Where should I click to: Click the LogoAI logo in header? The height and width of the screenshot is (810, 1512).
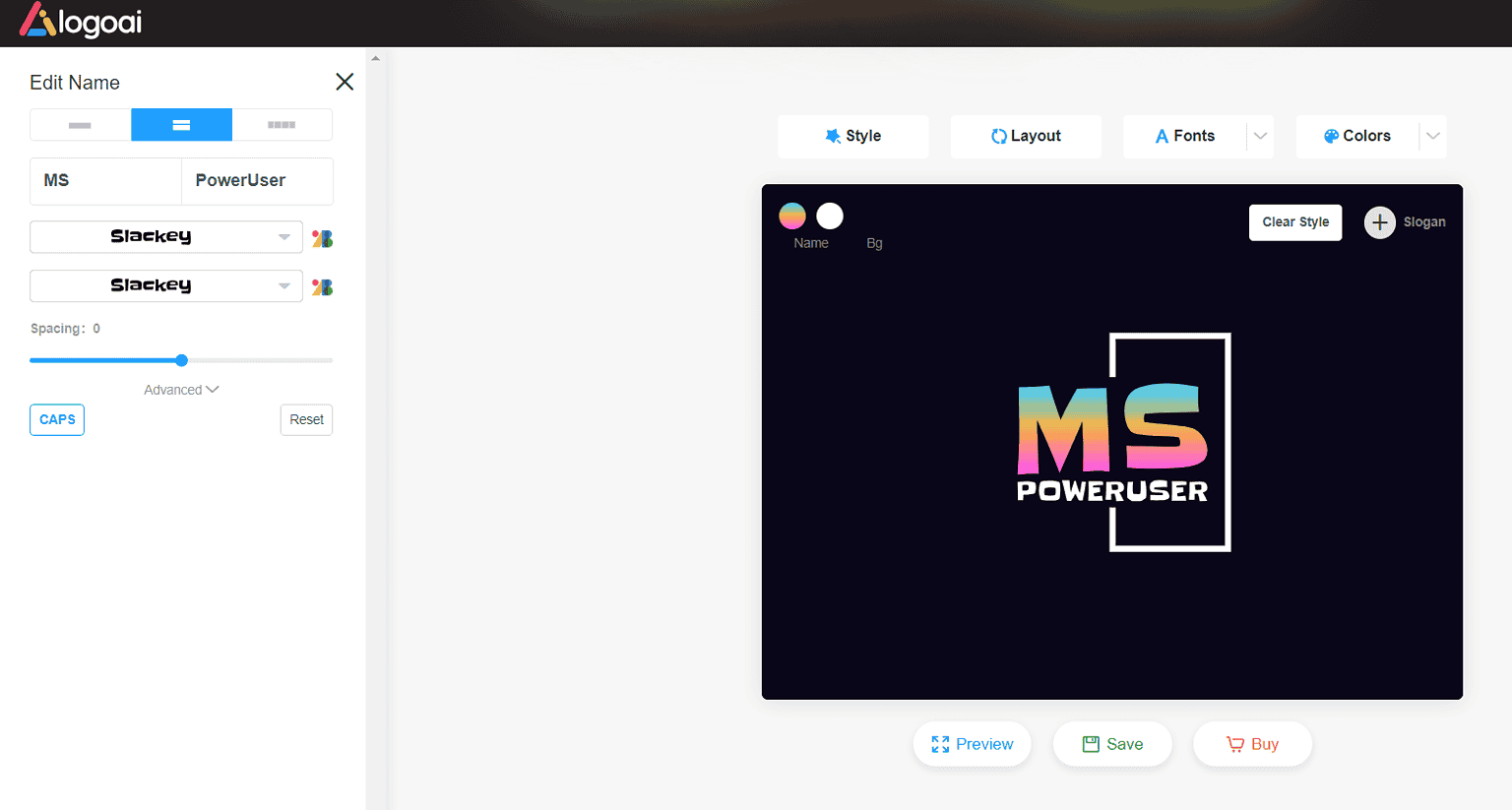(x=81, y=21)
